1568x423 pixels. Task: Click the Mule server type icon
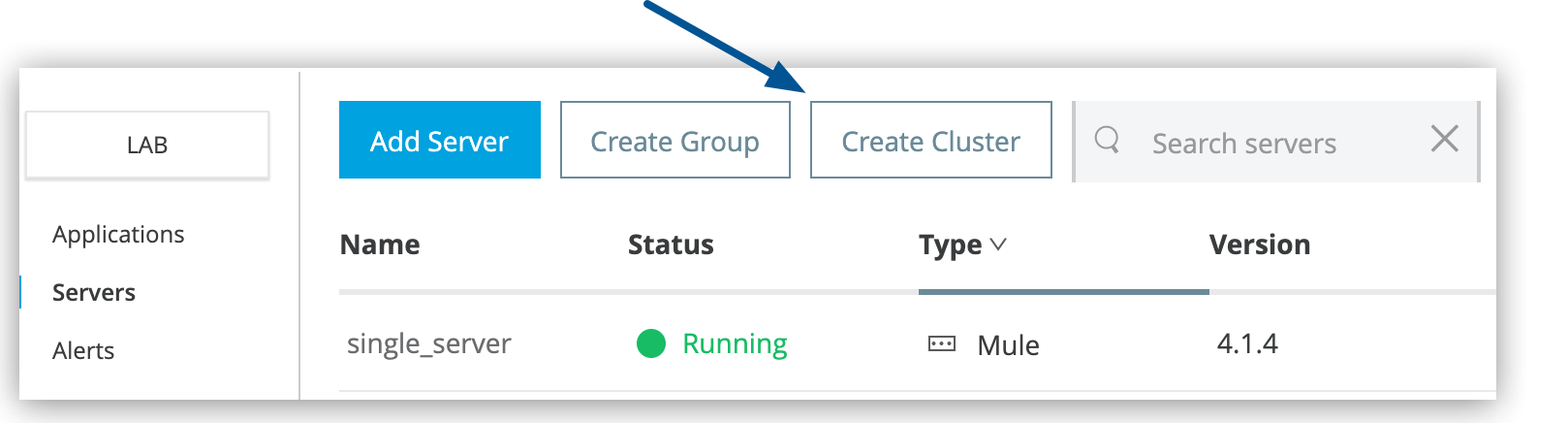[942, 344]
